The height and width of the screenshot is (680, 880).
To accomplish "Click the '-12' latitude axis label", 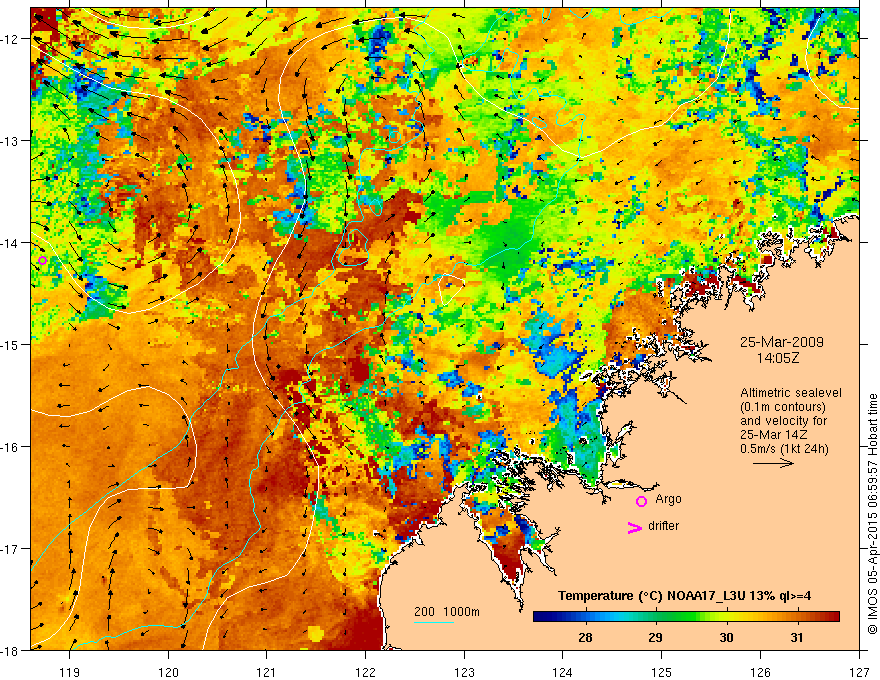I will [x=10, y=39].
